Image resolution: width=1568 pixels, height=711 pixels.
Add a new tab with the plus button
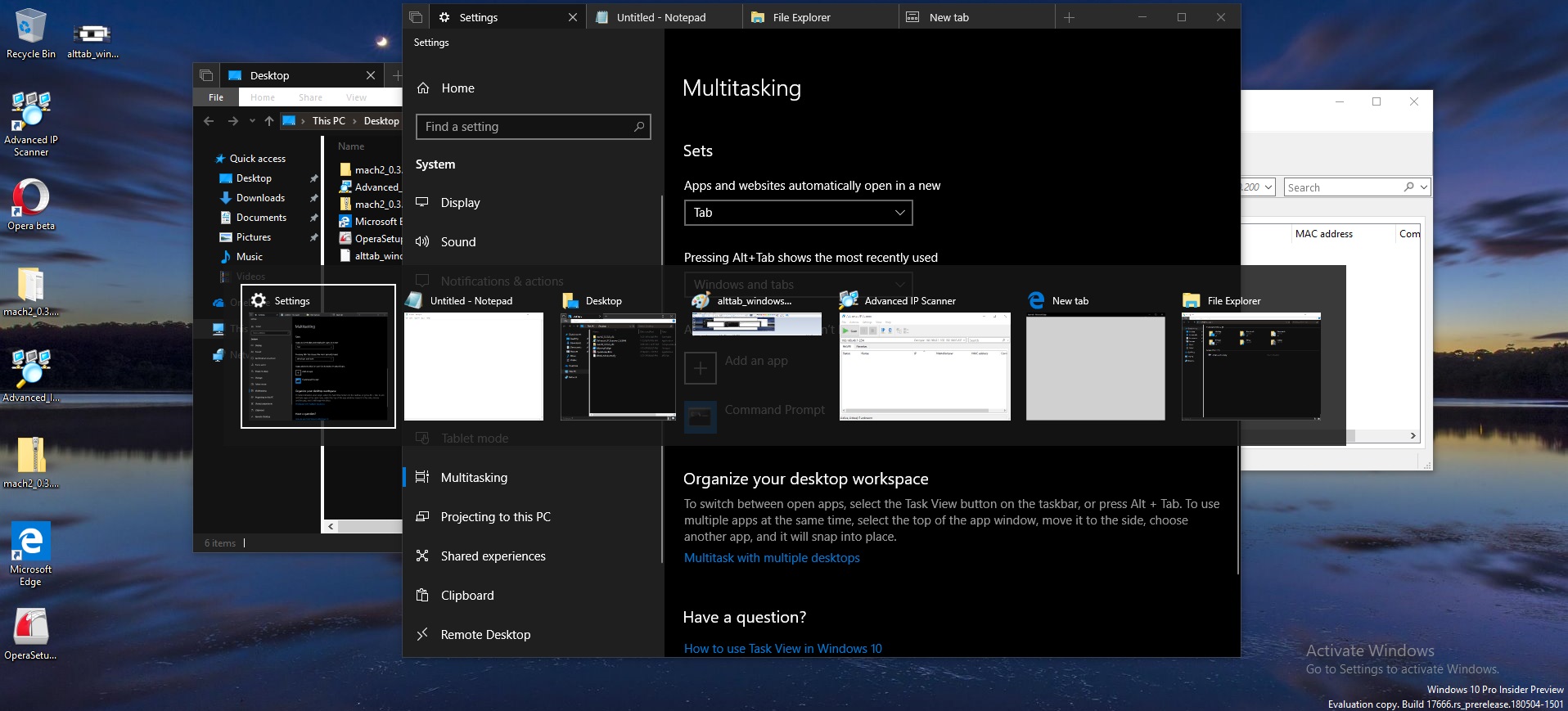pos(1069,17)
